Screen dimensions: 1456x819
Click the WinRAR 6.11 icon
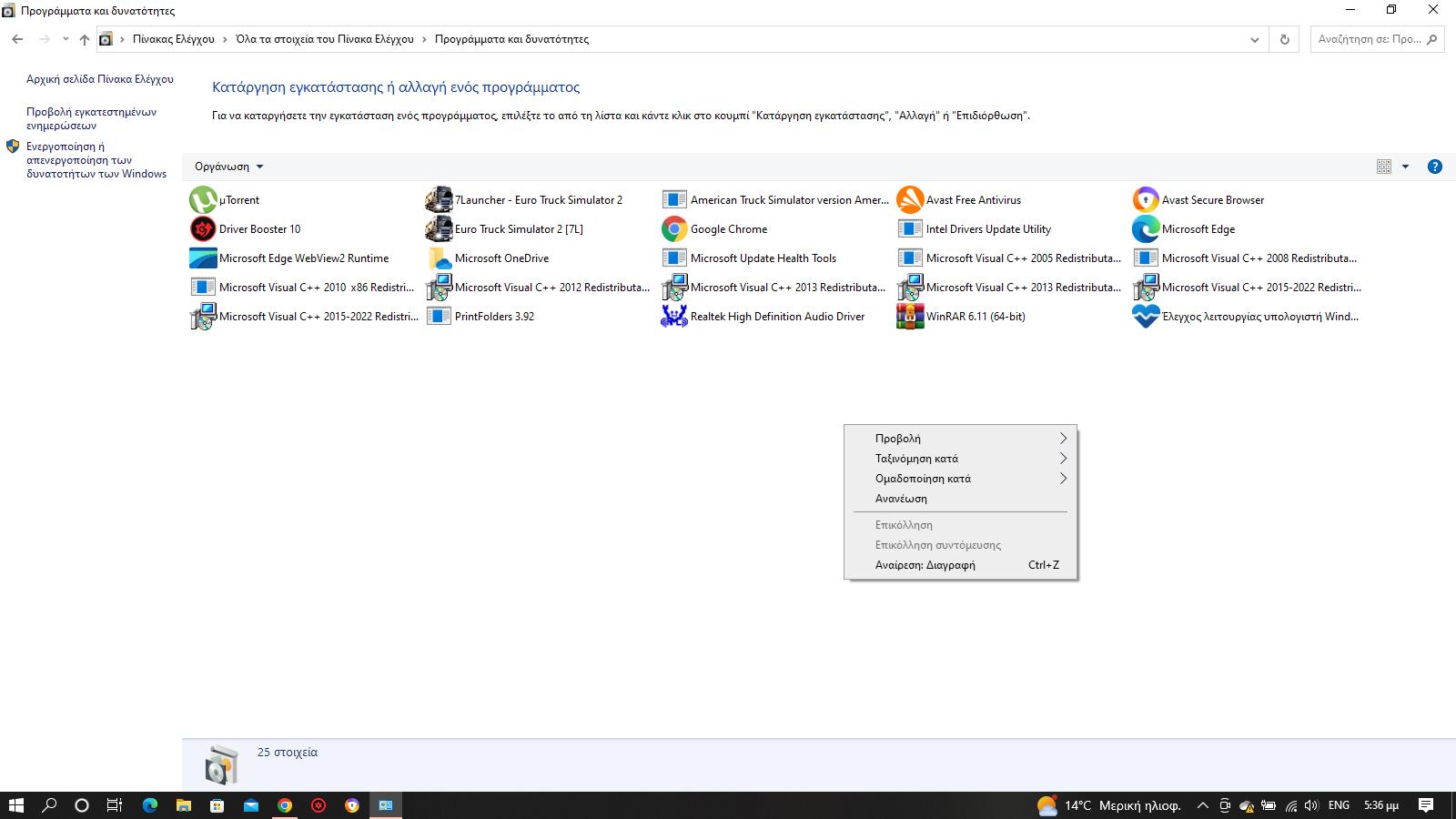coord(910,317)
